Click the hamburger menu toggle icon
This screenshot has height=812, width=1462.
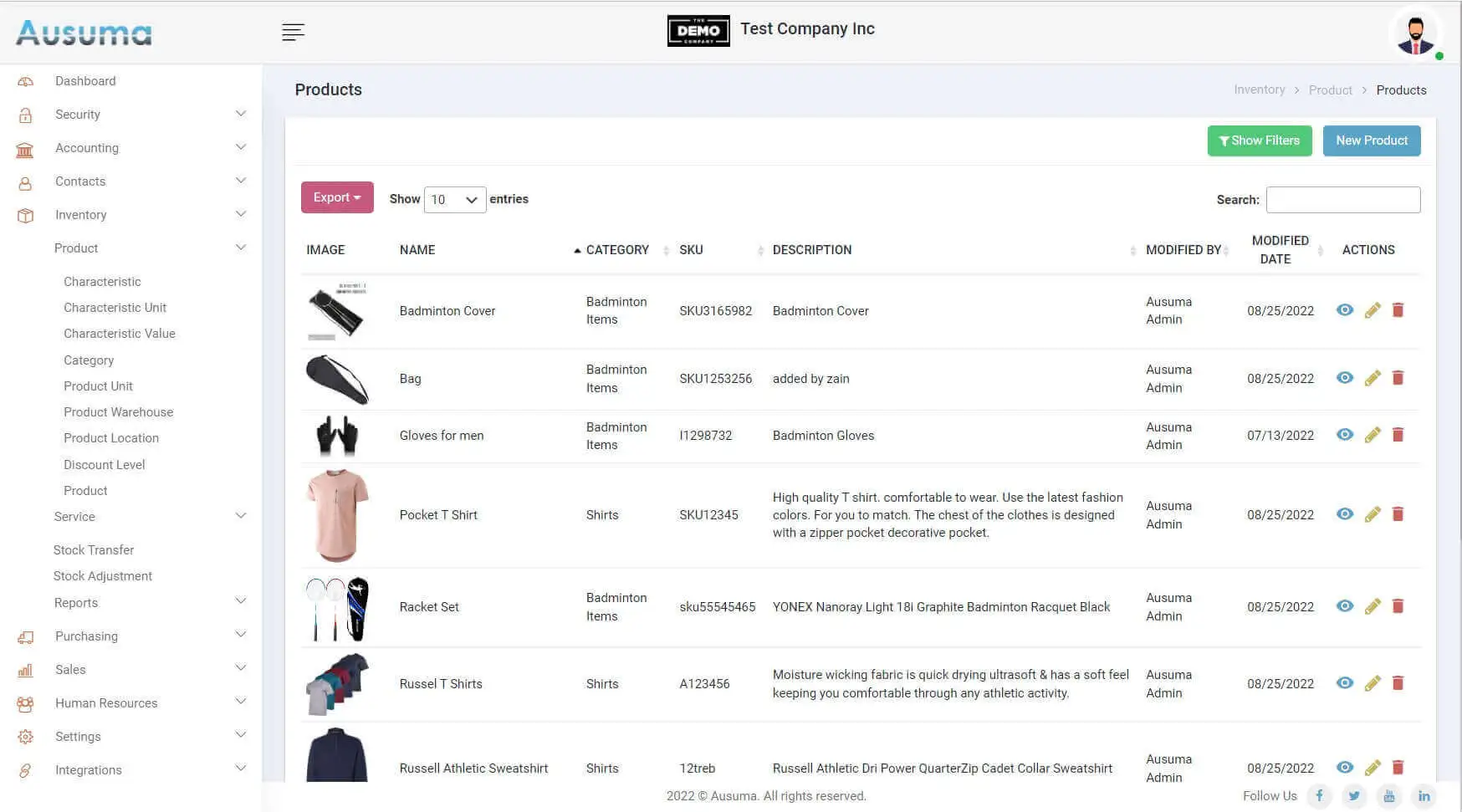pyautogui.click(x=293, y=33)
